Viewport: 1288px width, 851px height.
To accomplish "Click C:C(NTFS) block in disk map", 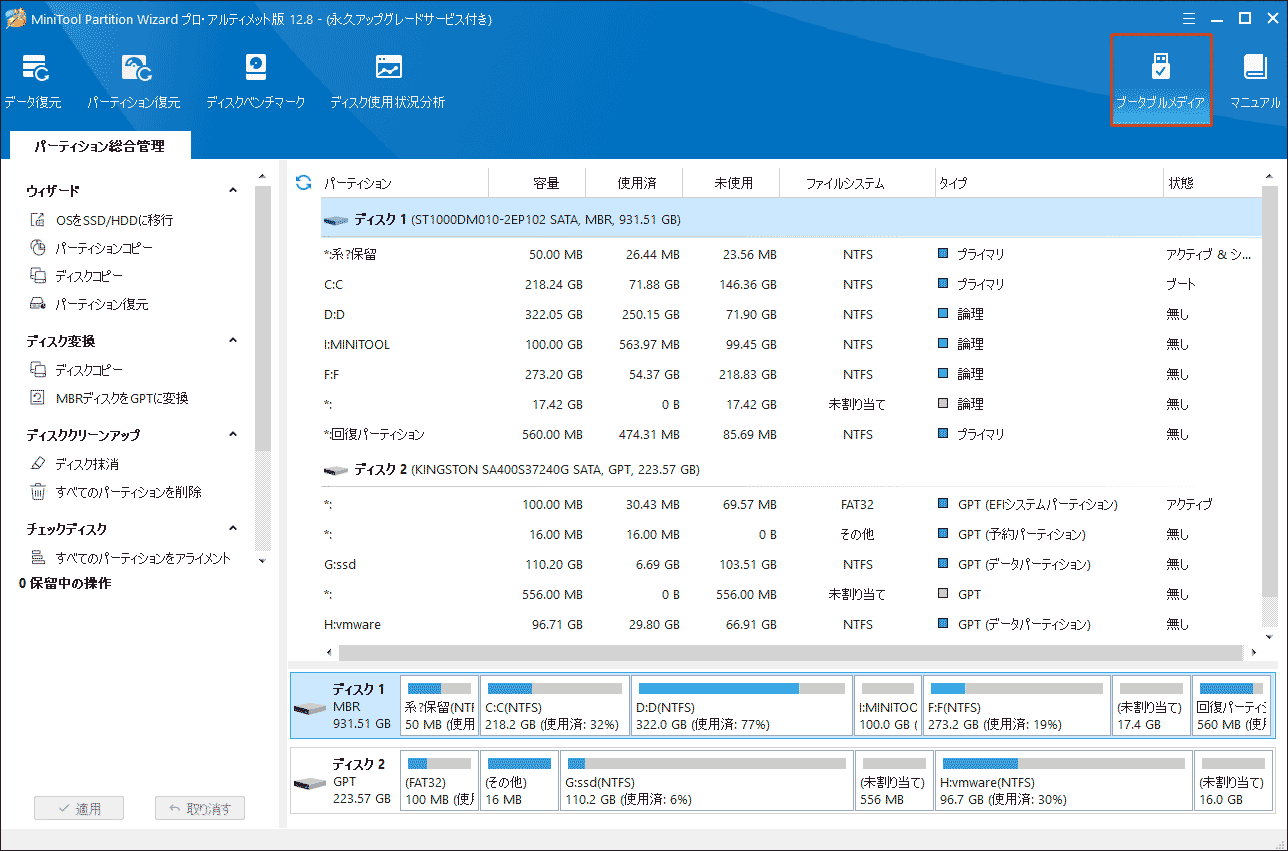I will tap(554, 706).
